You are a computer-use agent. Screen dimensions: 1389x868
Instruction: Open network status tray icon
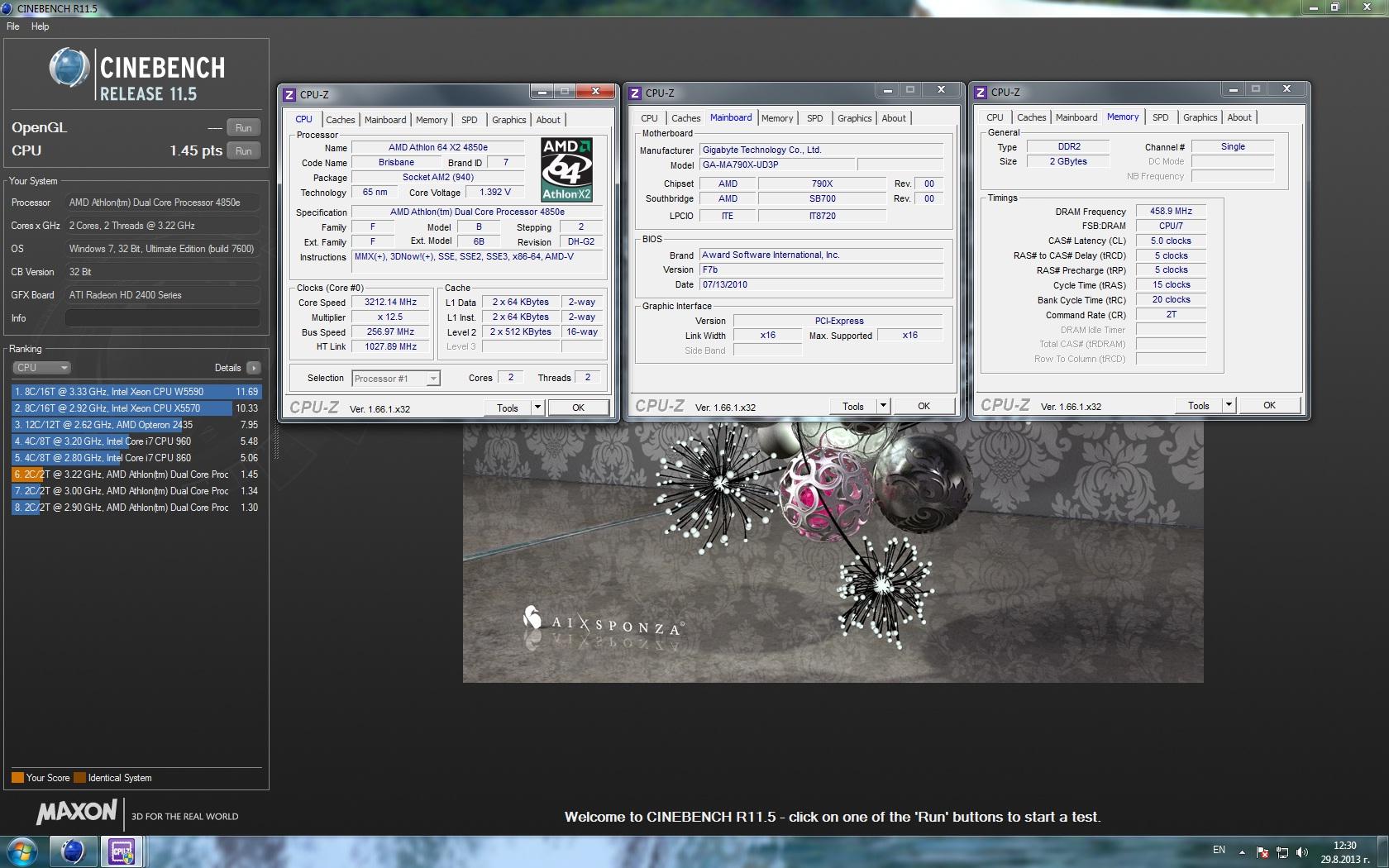[1282, 851]
